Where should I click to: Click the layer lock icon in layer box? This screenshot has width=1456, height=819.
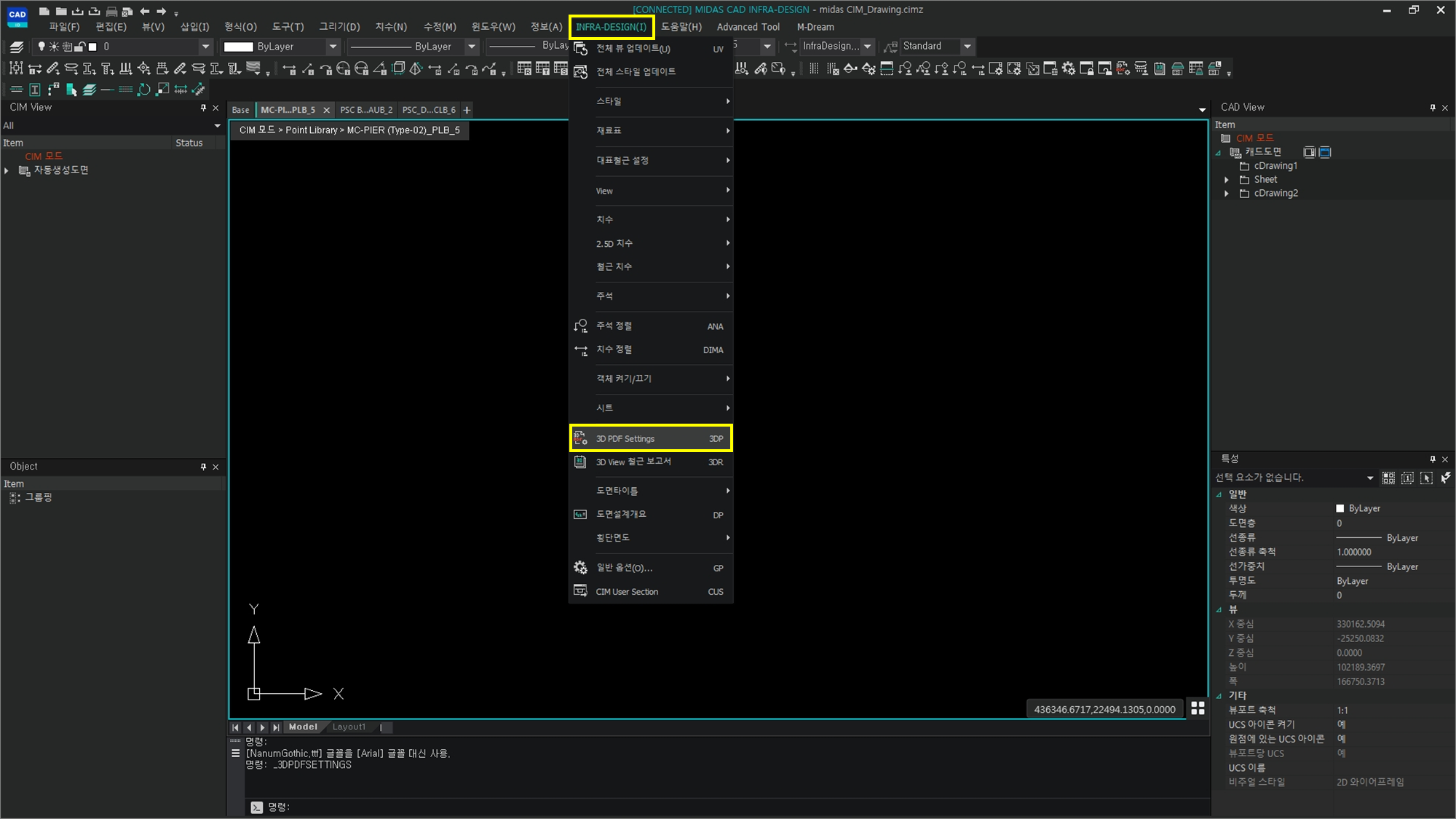tap(80, 47)
